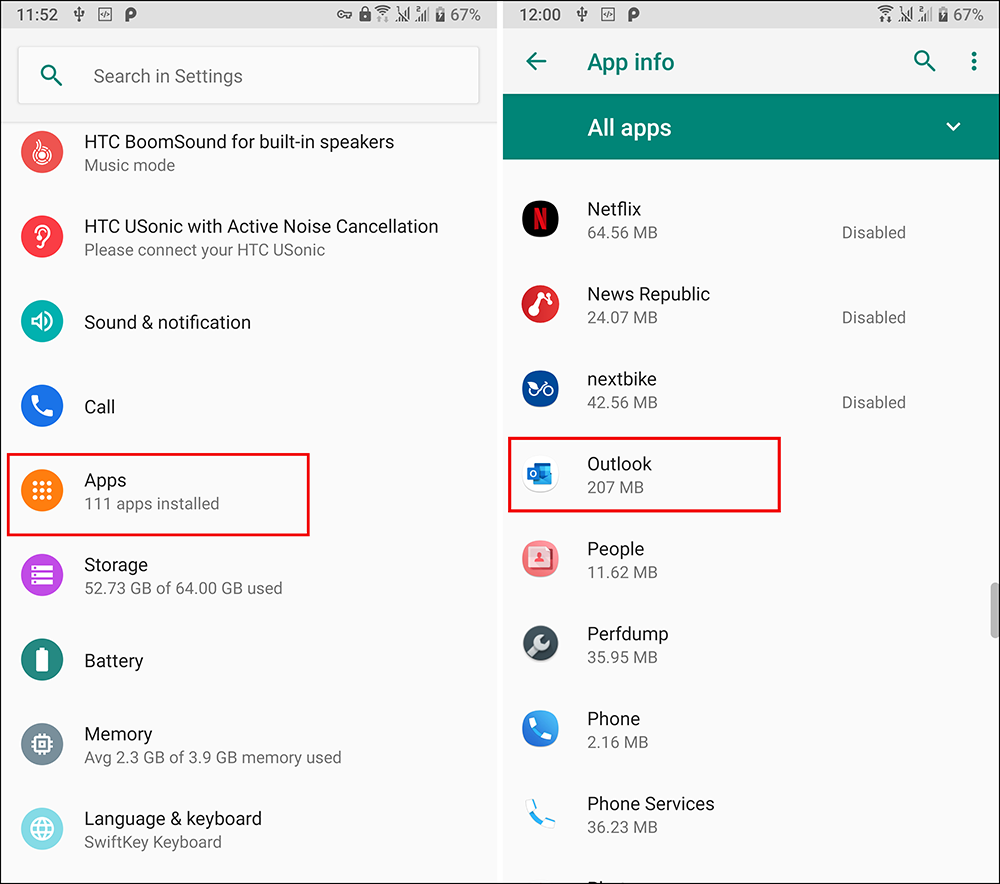Tap the app list scrollbar handle
1000x884 pixels.
coord(994,610)
